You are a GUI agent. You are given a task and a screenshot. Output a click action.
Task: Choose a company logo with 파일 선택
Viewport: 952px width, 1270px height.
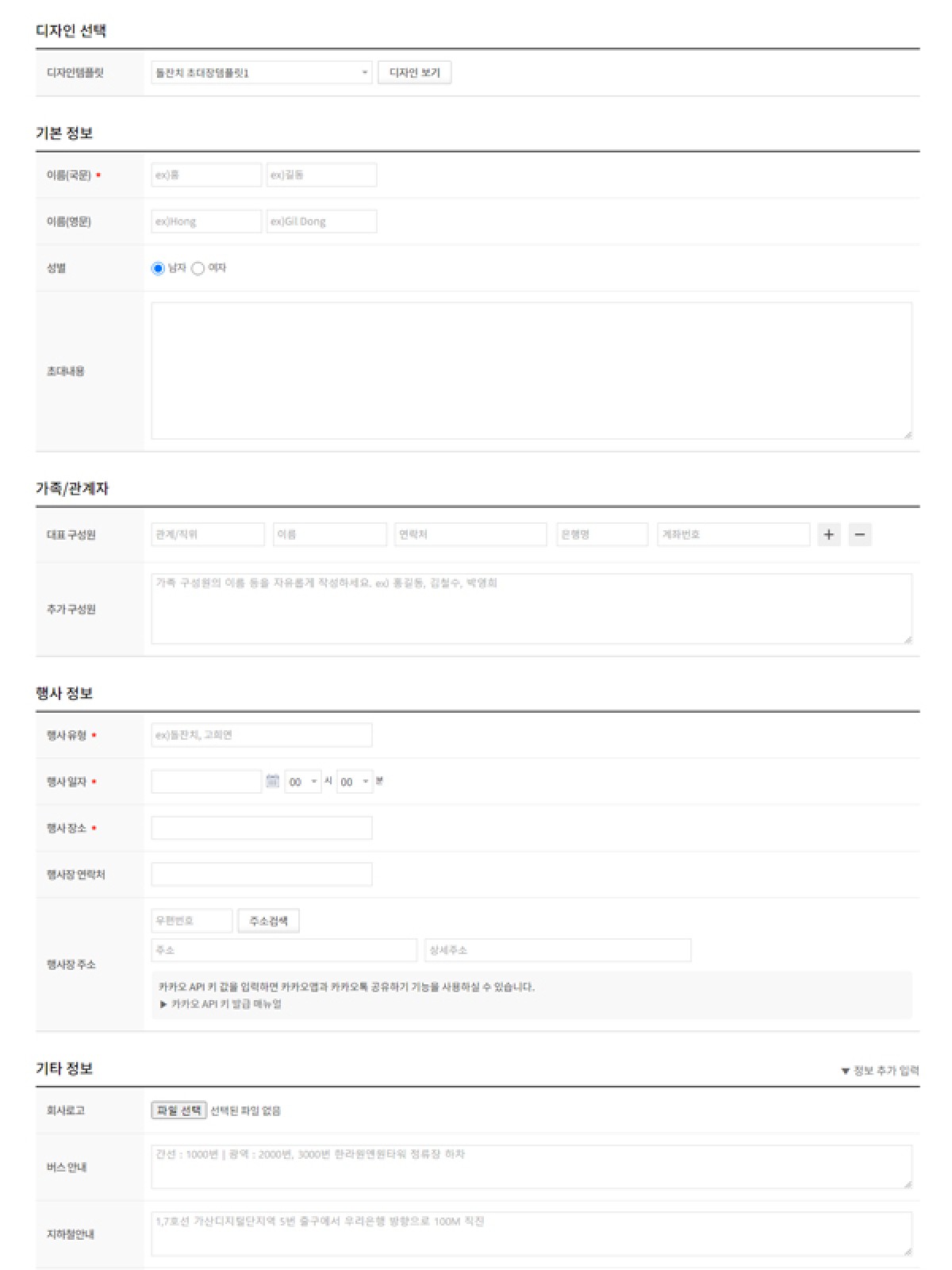click(x=178, y=1110)
